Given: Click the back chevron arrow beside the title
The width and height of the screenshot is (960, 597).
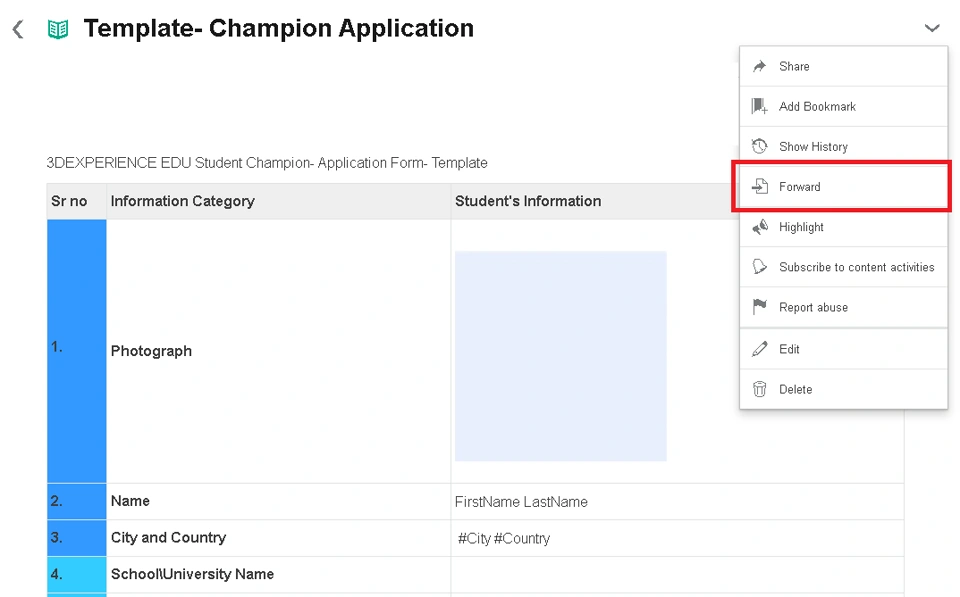Looking at the screenshot, I should (18, 30).
